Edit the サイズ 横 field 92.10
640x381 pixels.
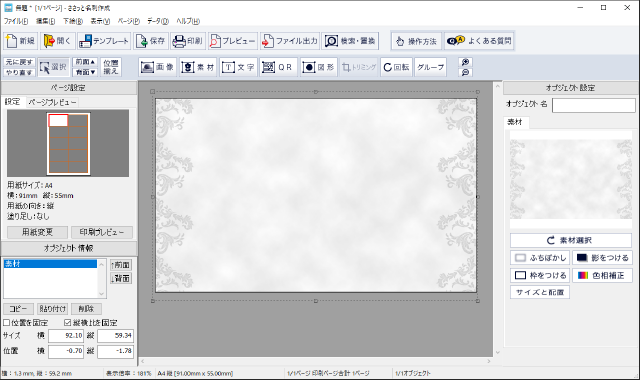click(66, 336)
